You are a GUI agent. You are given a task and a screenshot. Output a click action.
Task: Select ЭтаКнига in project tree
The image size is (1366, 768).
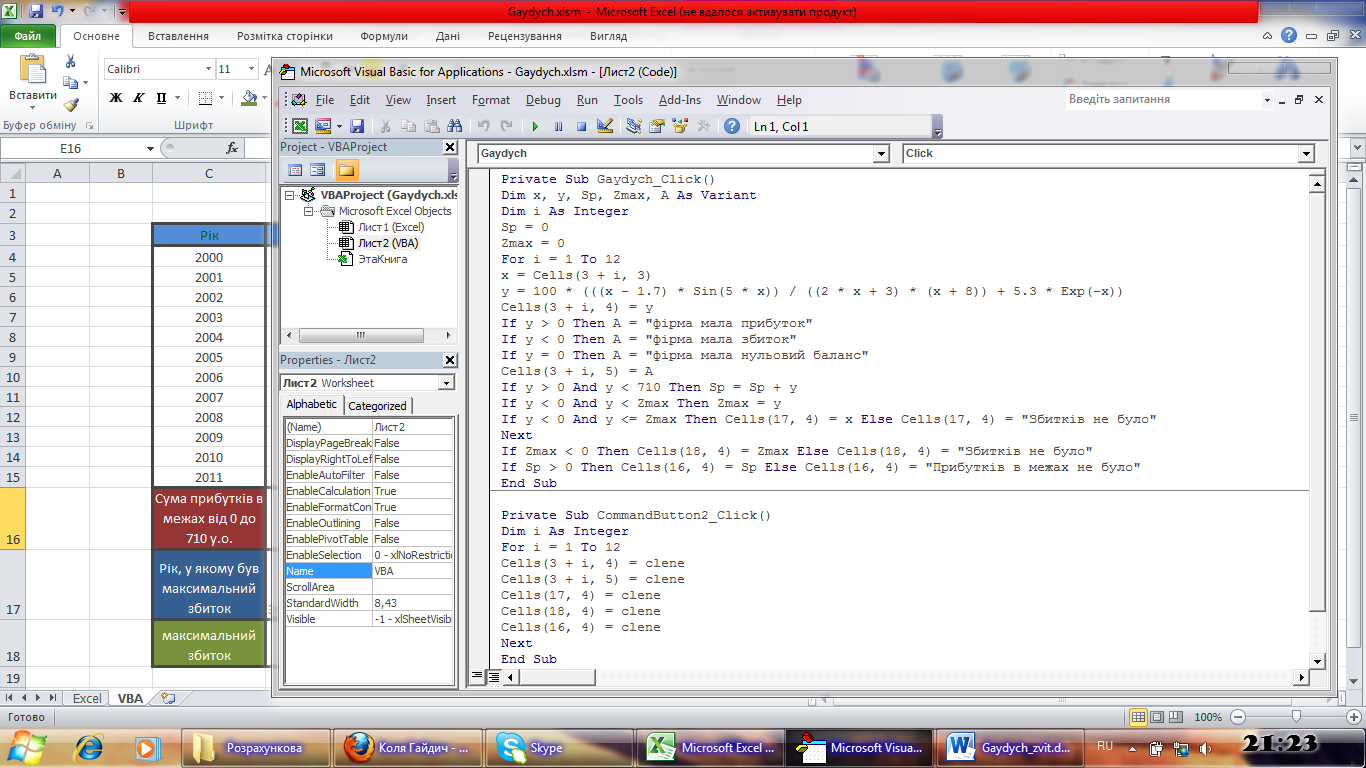click(x=382, y=259)
